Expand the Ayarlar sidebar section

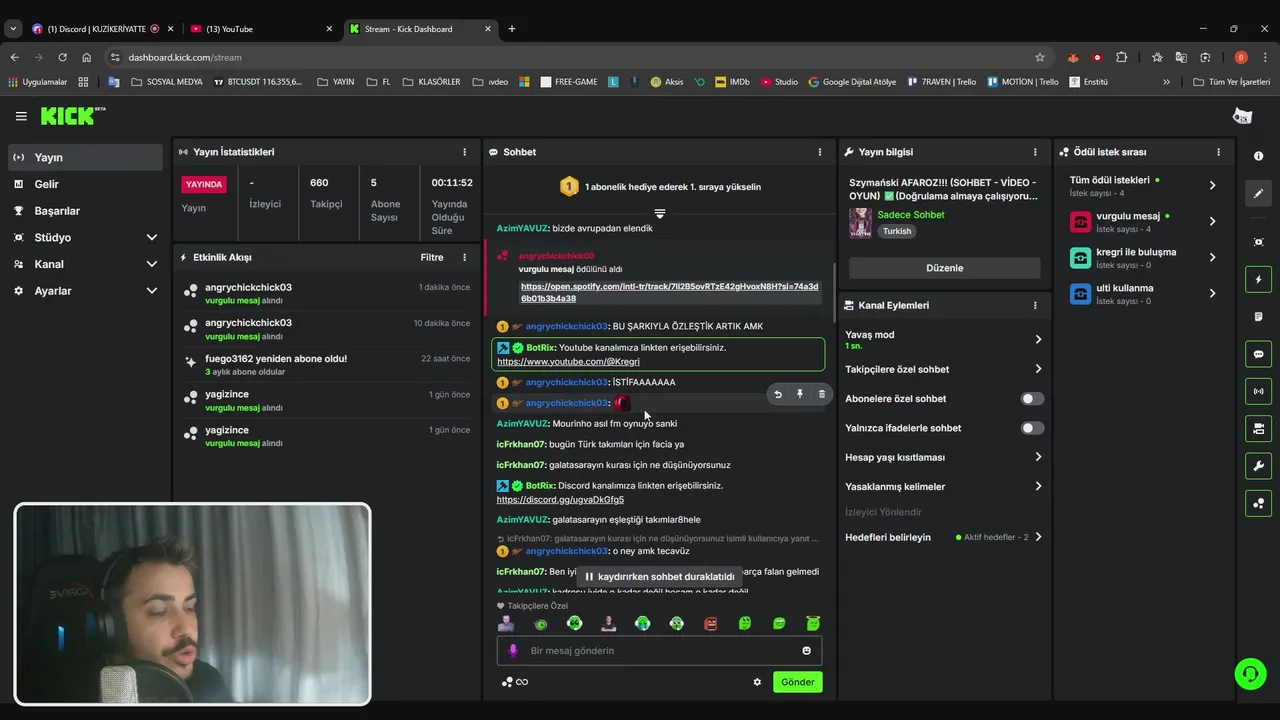click(x=152, y=291)
